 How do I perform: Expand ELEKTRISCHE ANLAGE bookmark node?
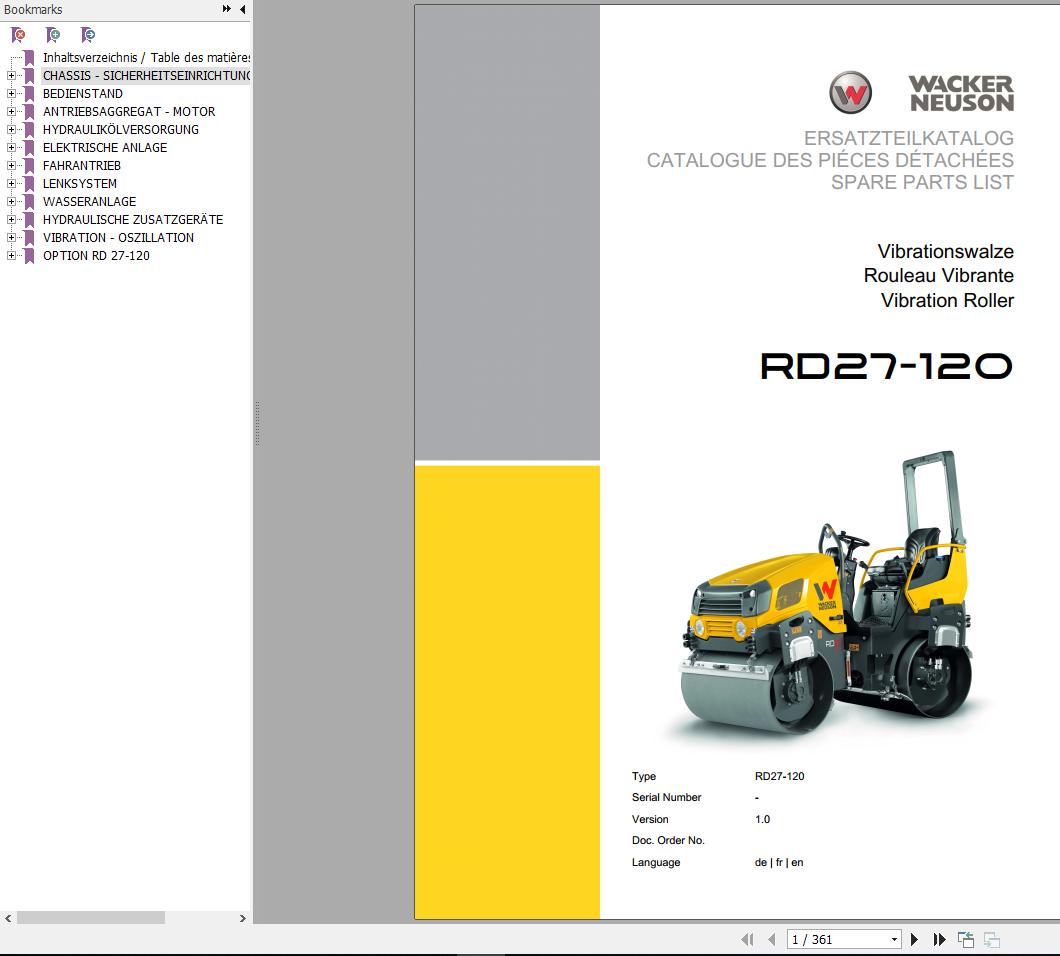point(11,147)
